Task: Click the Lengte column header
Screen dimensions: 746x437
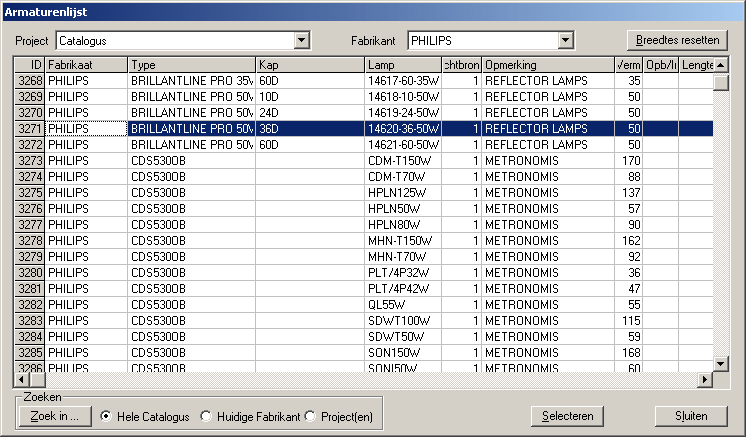Action: pyautogui.click(x=696, y=65)
